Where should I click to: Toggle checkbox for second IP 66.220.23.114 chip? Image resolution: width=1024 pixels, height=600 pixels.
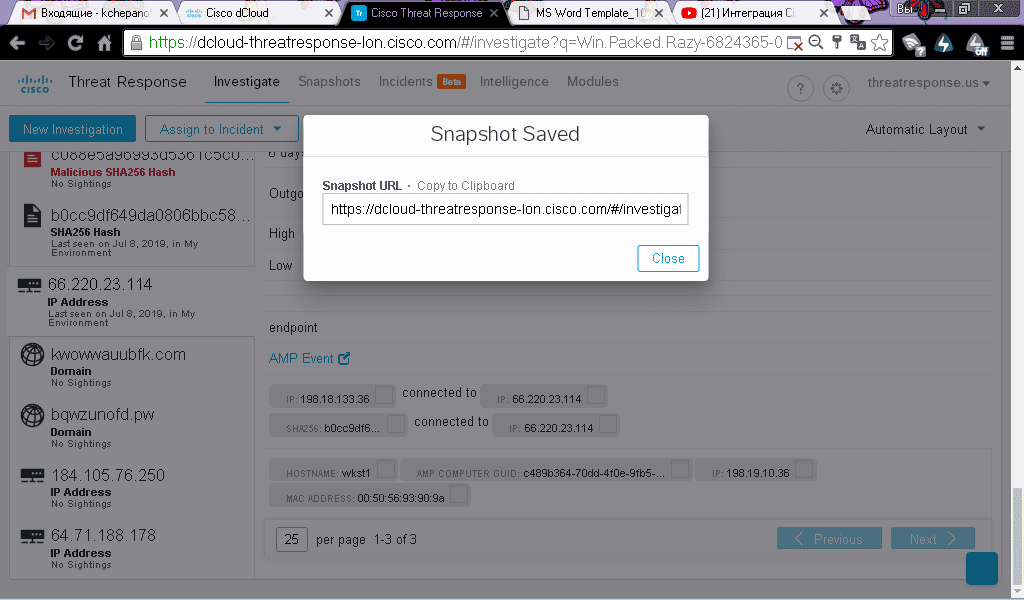tap(608, 424)
